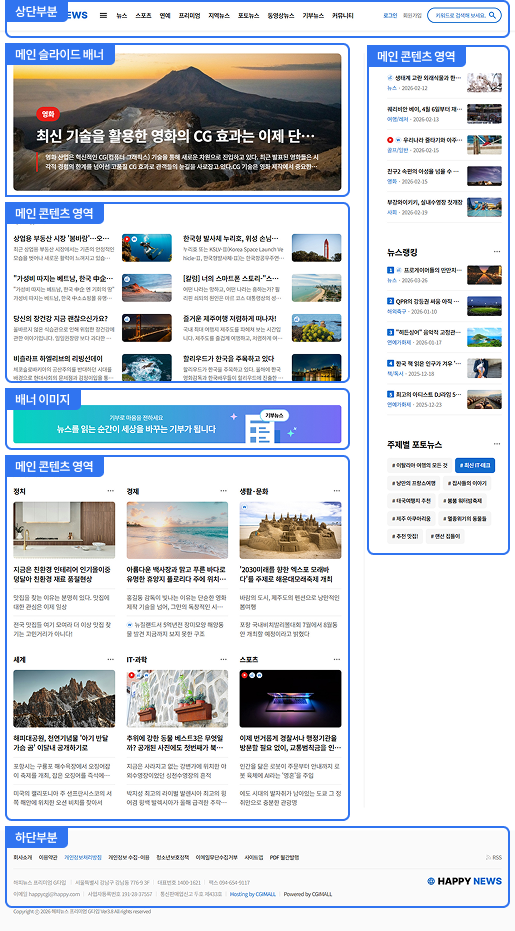Open article 즐거운 제주여행 저렴하게 떠나자!
Viewport: 515px width, 931px height.
(230, 318)
